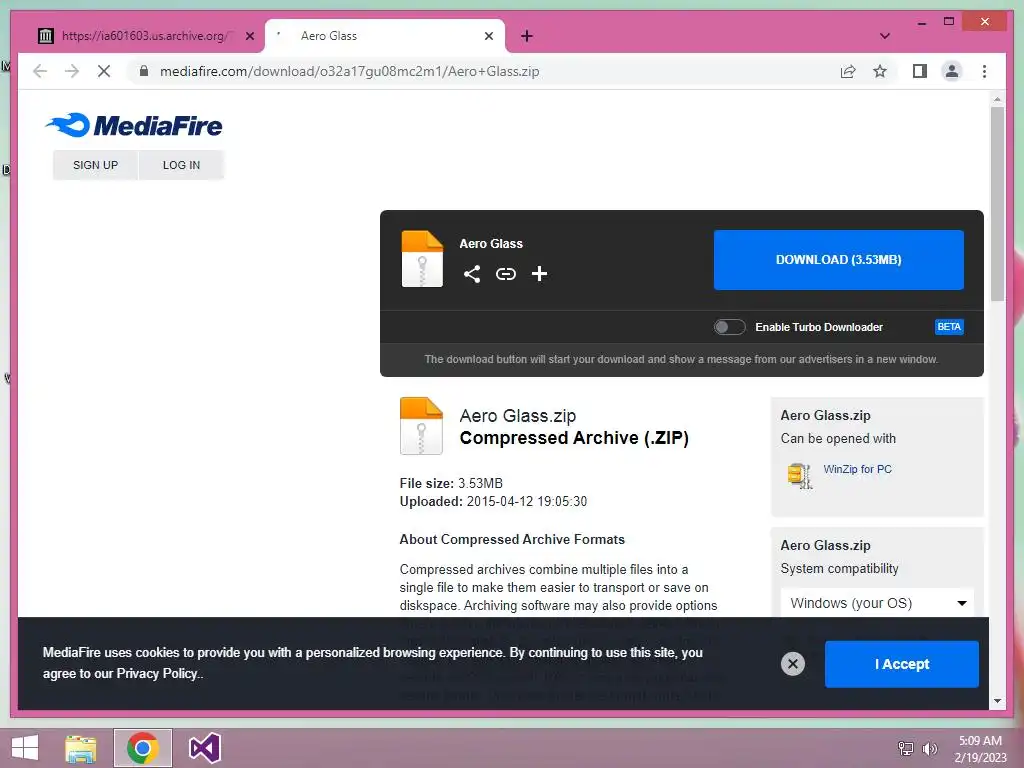Click the scrollbar up arrow

(x=997, y=99)
